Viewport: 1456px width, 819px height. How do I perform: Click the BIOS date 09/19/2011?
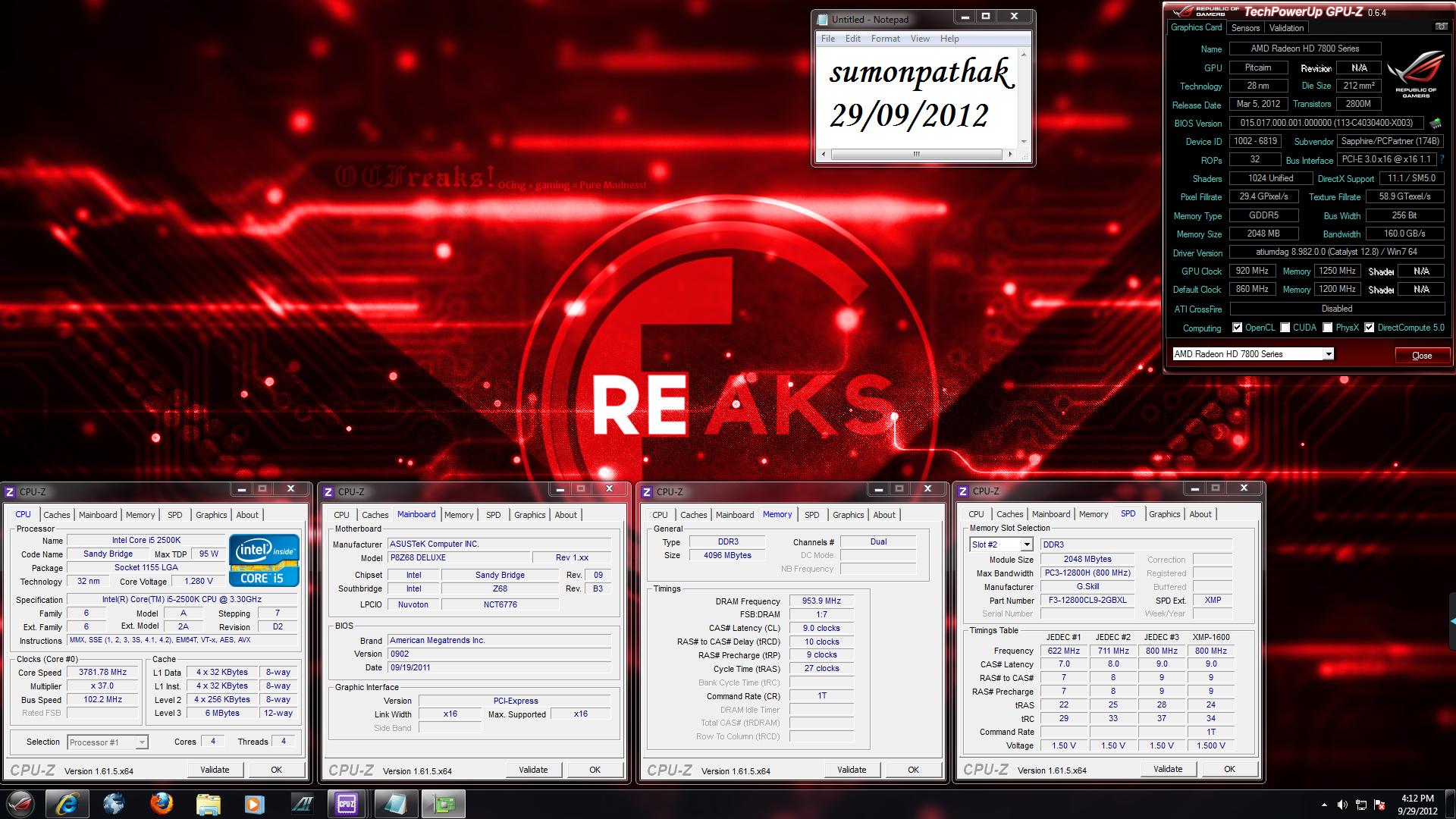click(x=499, y=667)
